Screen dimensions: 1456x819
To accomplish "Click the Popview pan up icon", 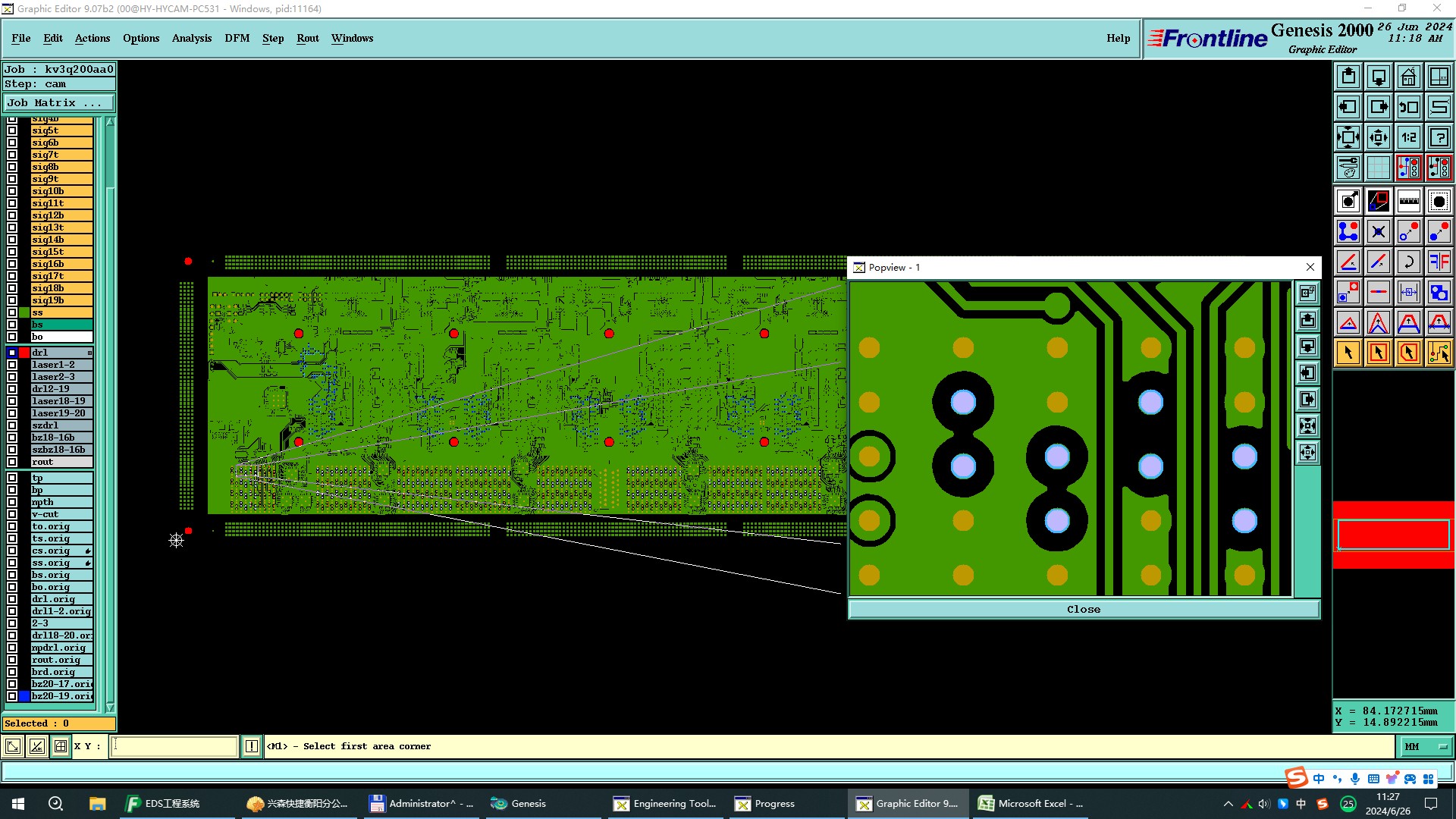I will (x=1307, y=320).
